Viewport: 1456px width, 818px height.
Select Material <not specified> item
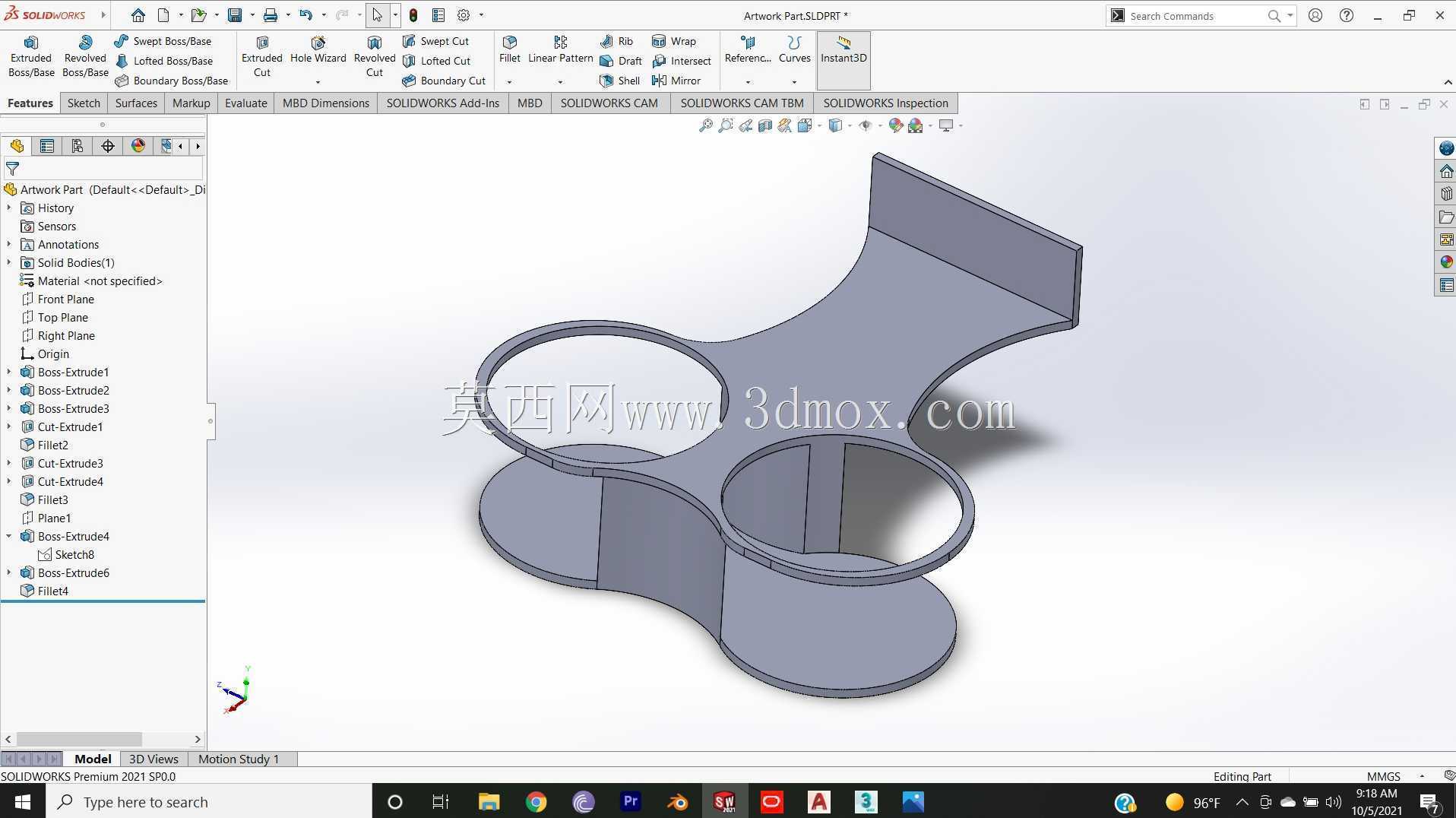pyautogui.click(x=91, y=281)
